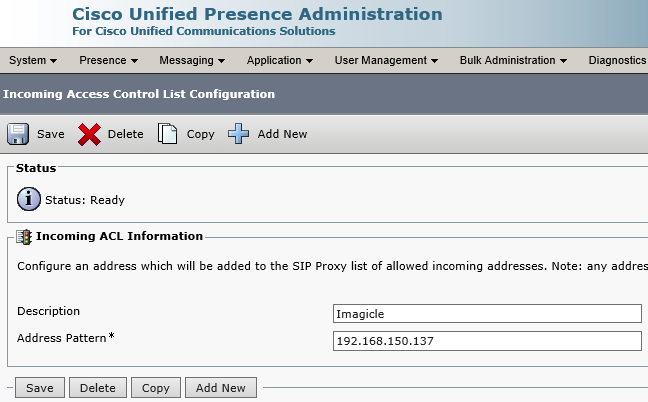The image size is (648, 402).
Task: Open the Messaging dropdown menu
Action: pos(192,60)
